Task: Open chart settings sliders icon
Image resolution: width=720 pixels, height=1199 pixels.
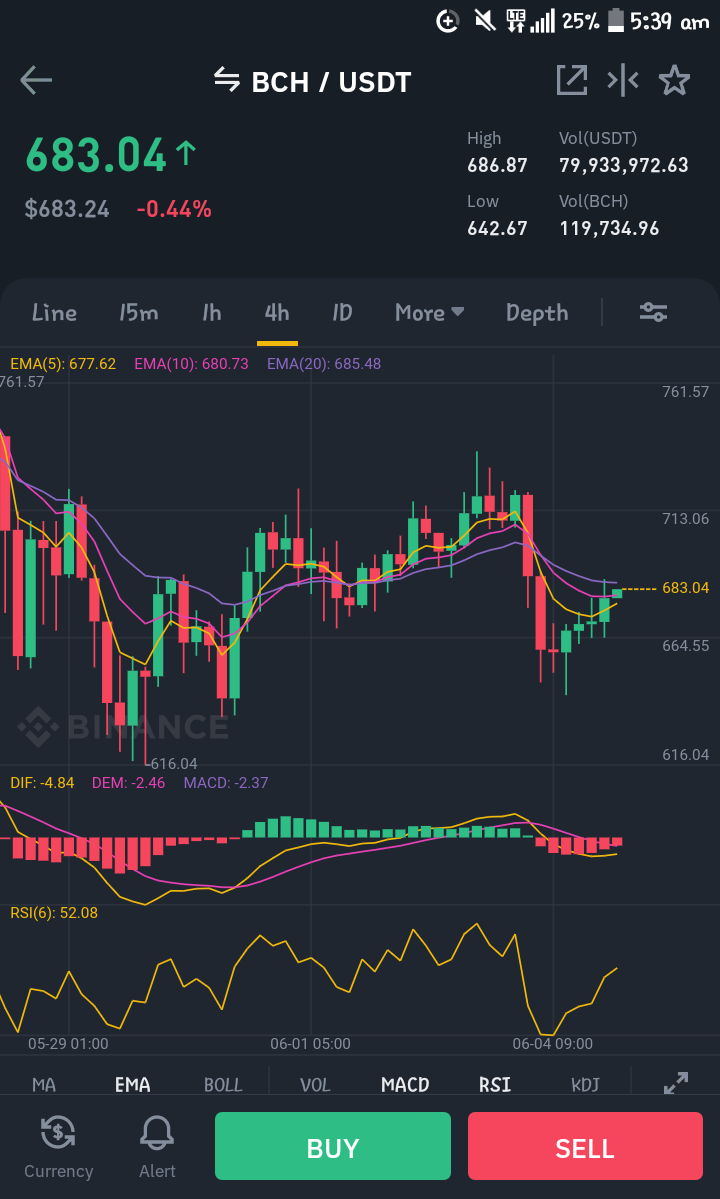Action: [x=654, y=312]
